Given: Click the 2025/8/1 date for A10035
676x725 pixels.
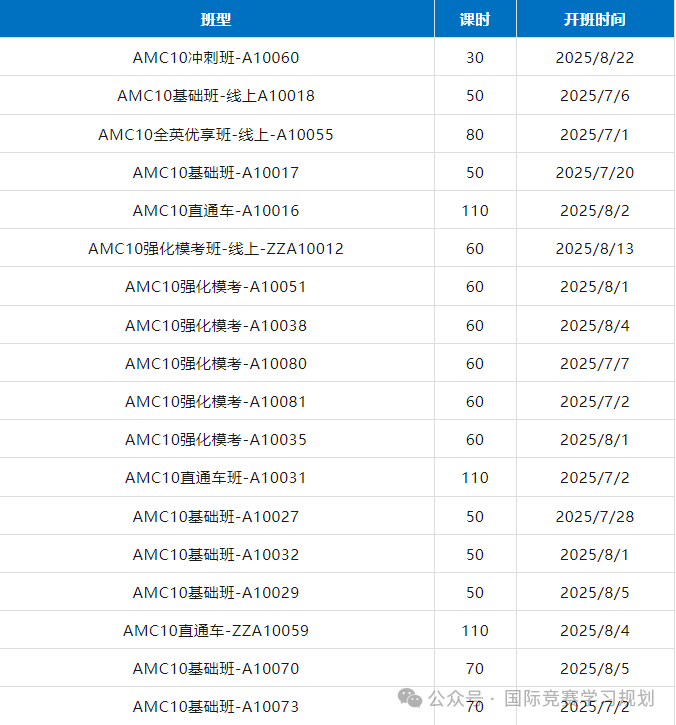Looking at the screenshot, I should click(595, 439).
